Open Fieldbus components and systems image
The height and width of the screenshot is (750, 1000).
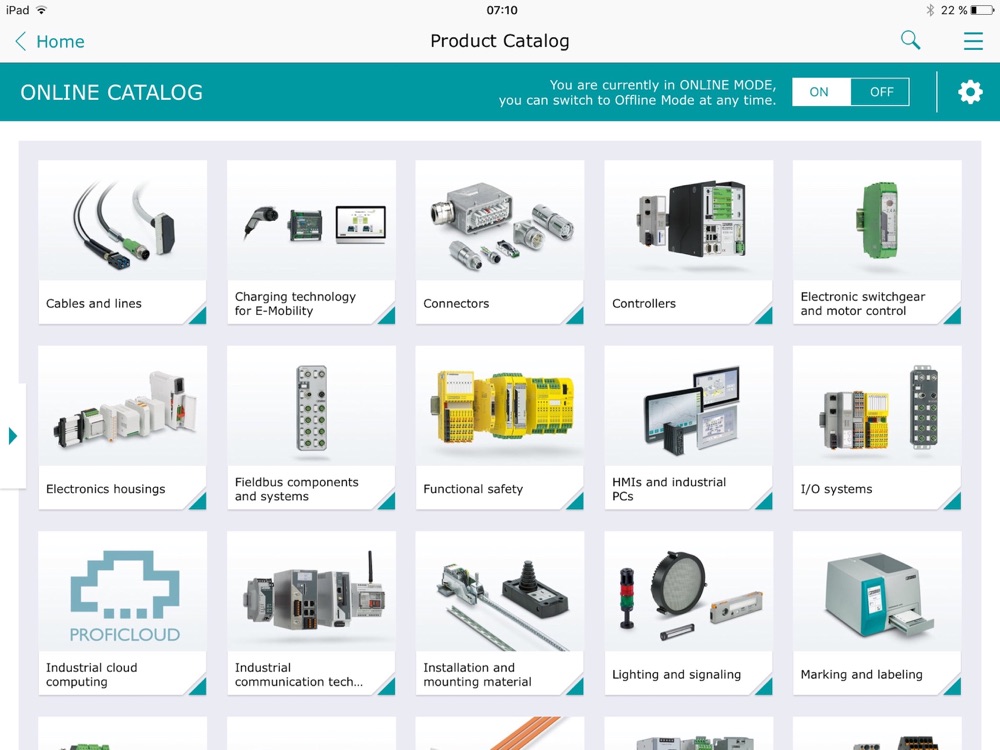(x=311, y=406)
